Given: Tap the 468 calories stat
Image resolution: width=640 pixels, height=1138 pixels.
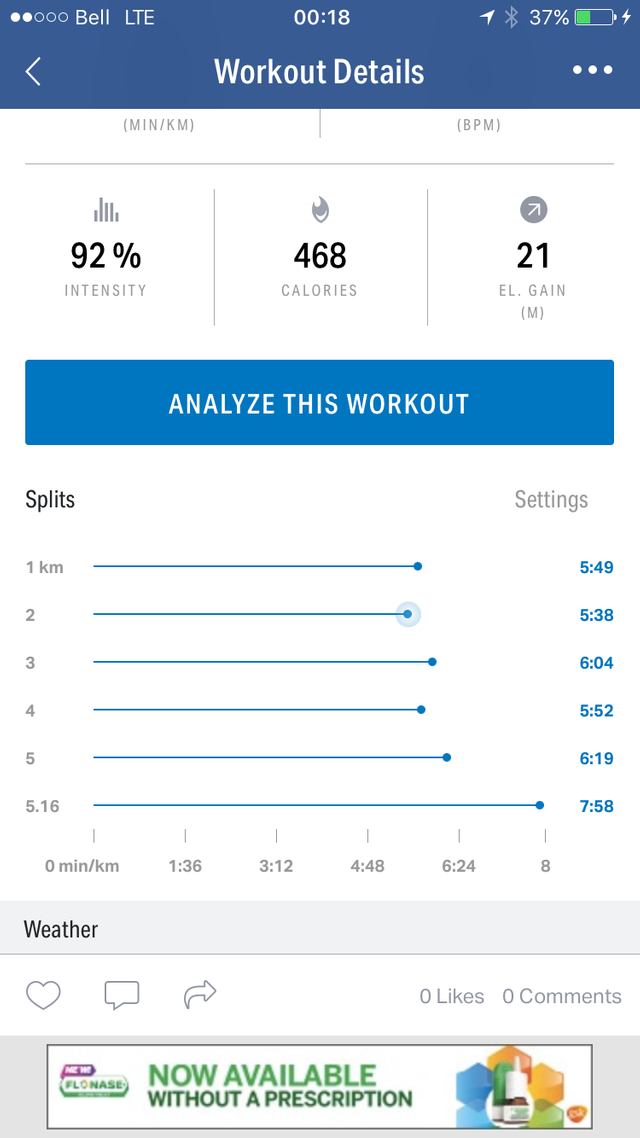Looking at the screenshot, I should click(x=320, y=257).
